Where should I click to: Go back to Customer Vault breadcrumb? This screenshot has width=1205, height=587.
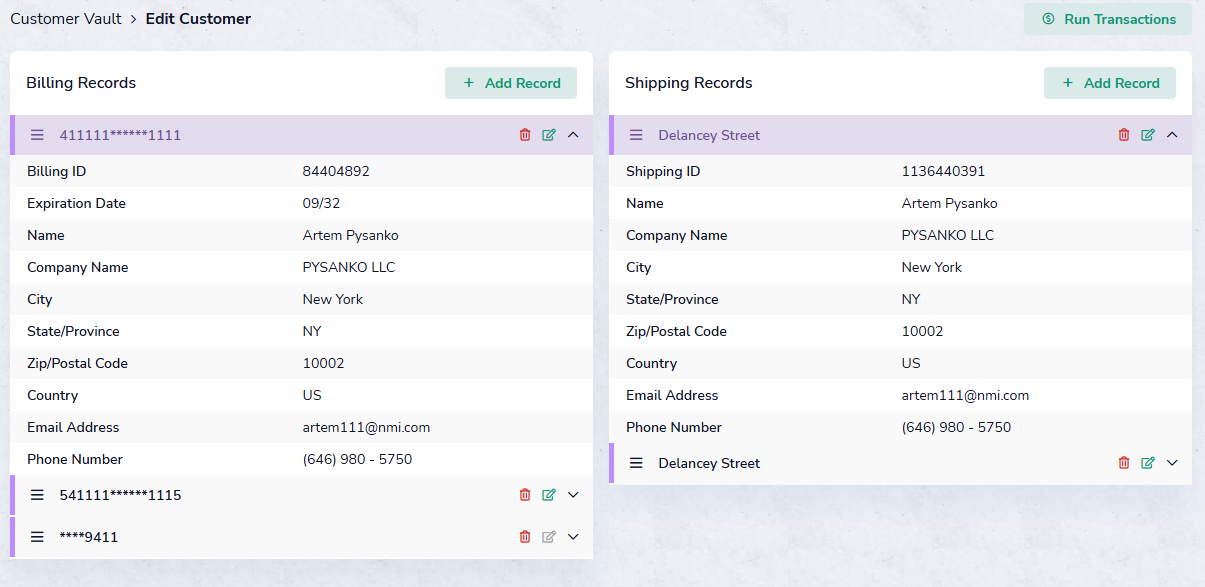pos(66,19)
